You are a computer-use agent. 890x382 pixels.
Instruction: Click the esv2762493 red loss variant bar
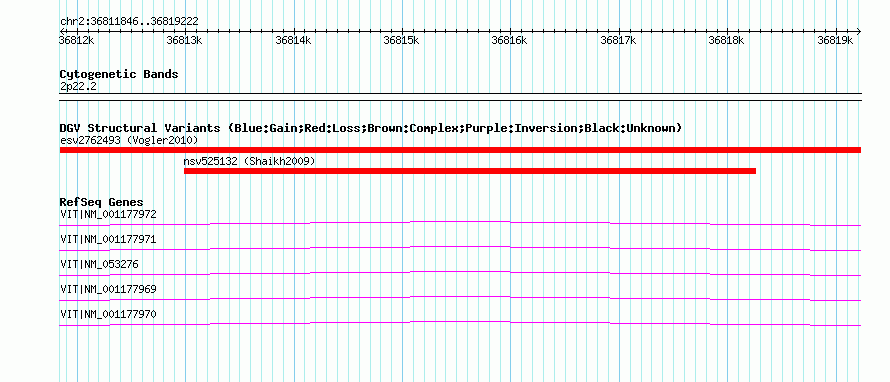pyautogui.click(x=460, y=150)
